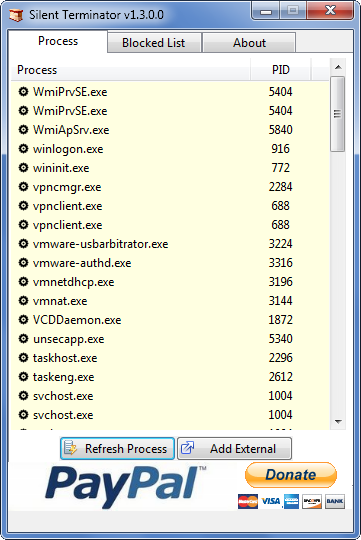Open the About tab
Viewport: 361px width, 540px height.
(x=249, y=43)
